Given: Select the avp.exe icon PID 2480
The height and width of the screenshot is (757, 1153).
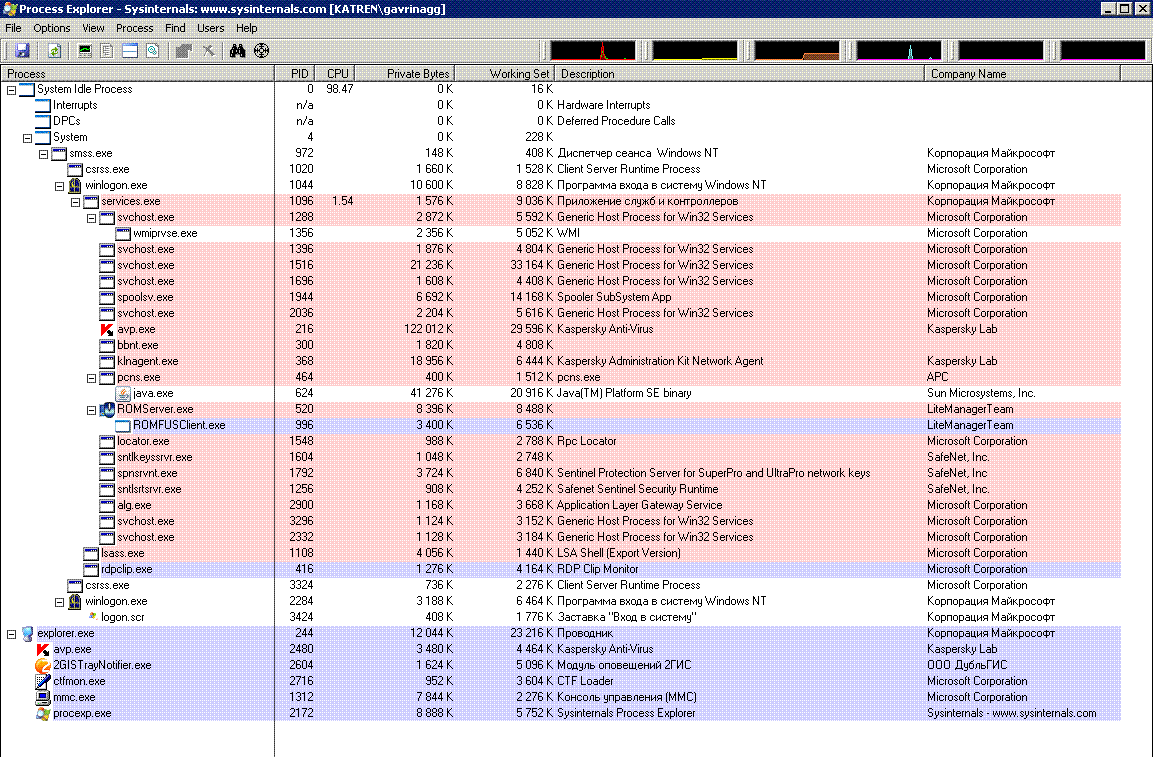Looking at the screenshot, I should (43, 650).
